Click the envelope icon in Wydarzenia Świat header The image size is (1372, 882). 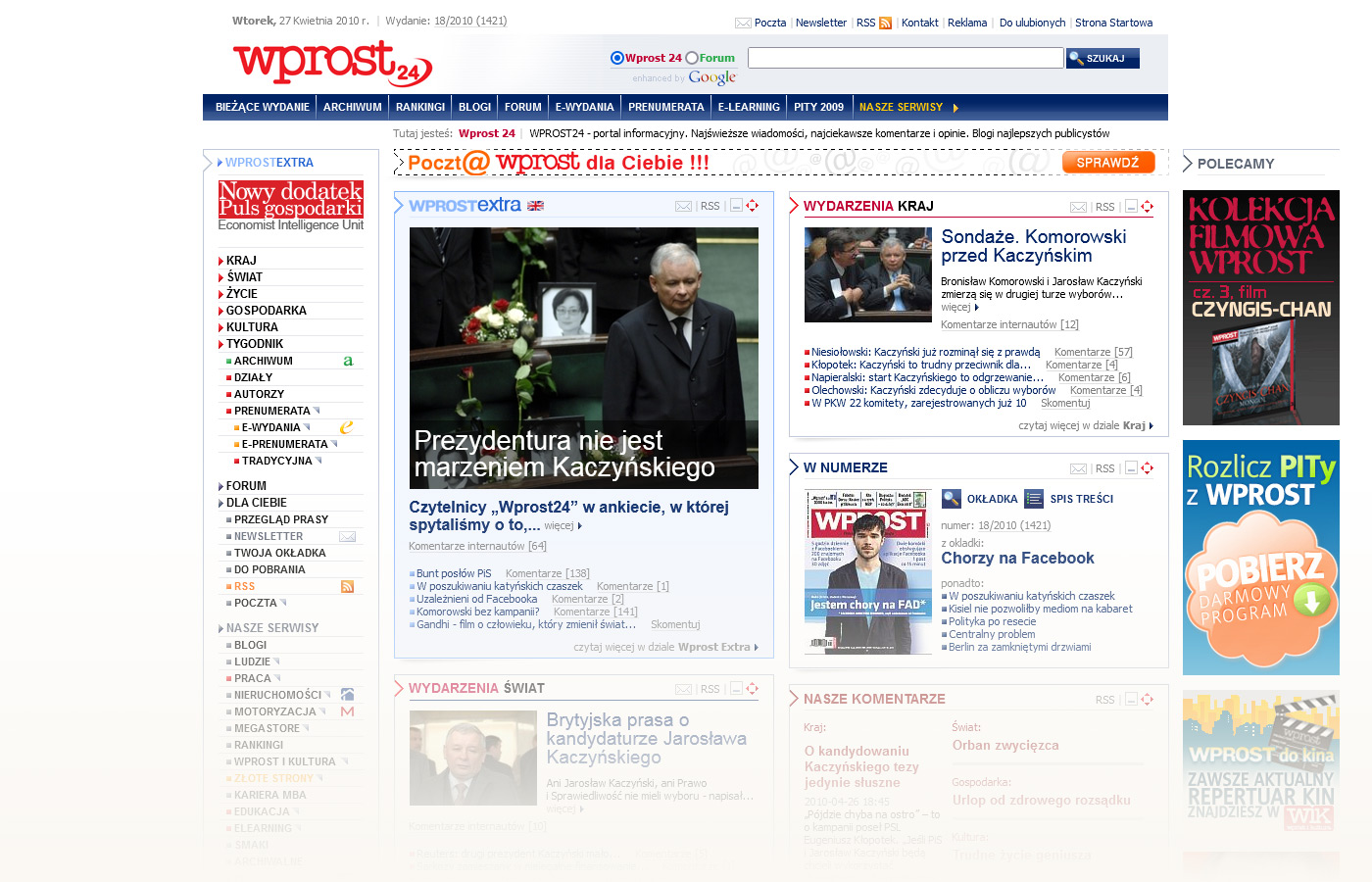click(x=683, y=689)
